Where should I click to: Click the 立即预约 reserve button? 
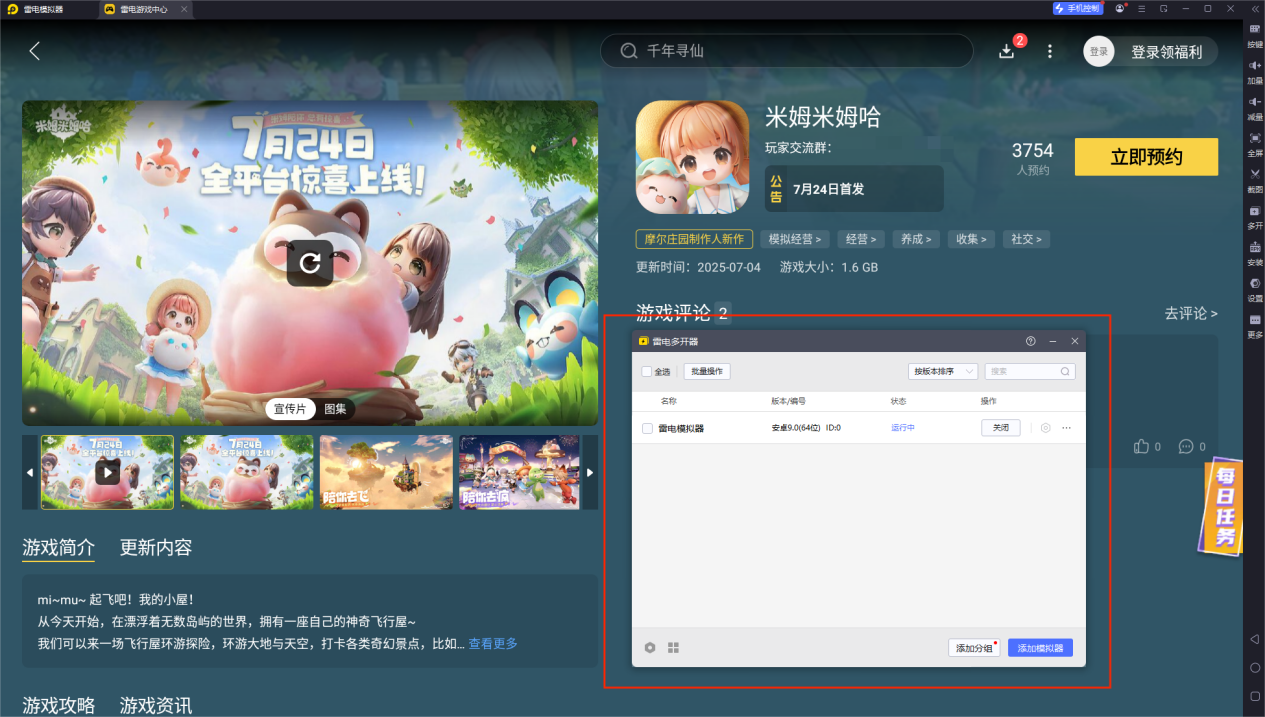tap(1146, 157)
